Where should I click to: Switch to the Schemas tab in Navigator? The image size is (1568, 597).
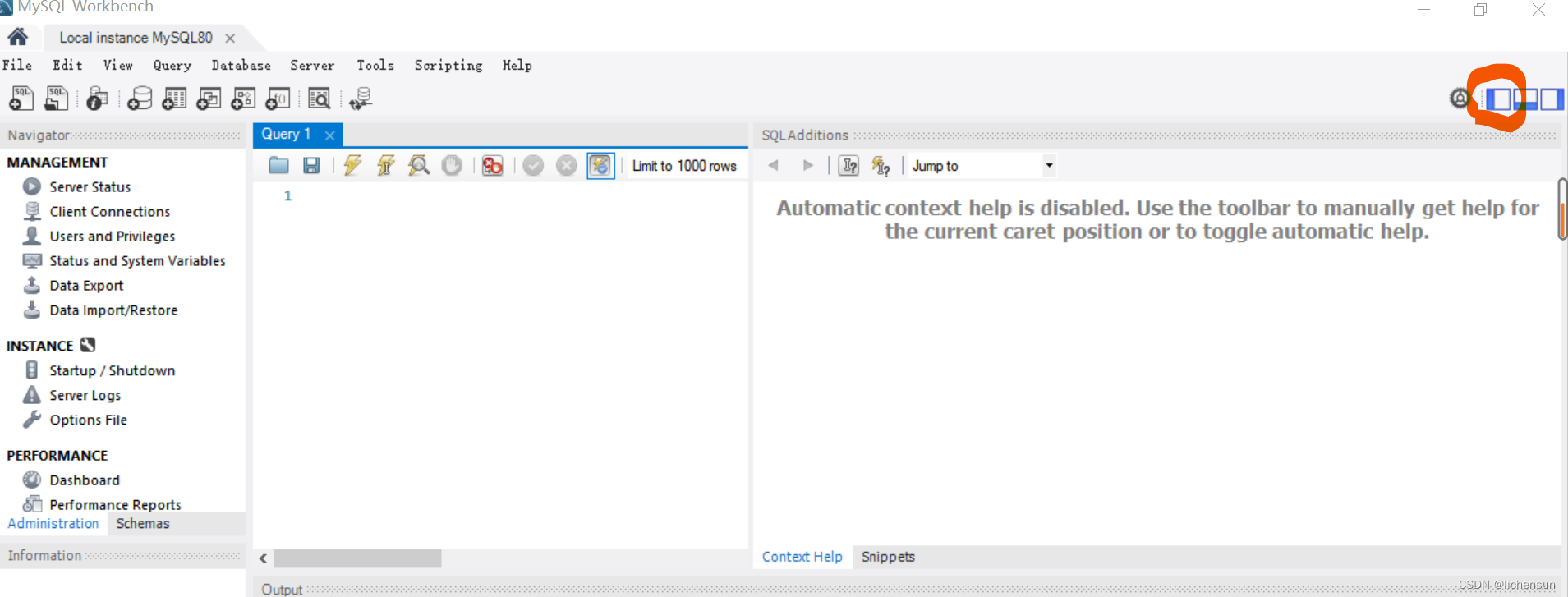click(143, 523)
